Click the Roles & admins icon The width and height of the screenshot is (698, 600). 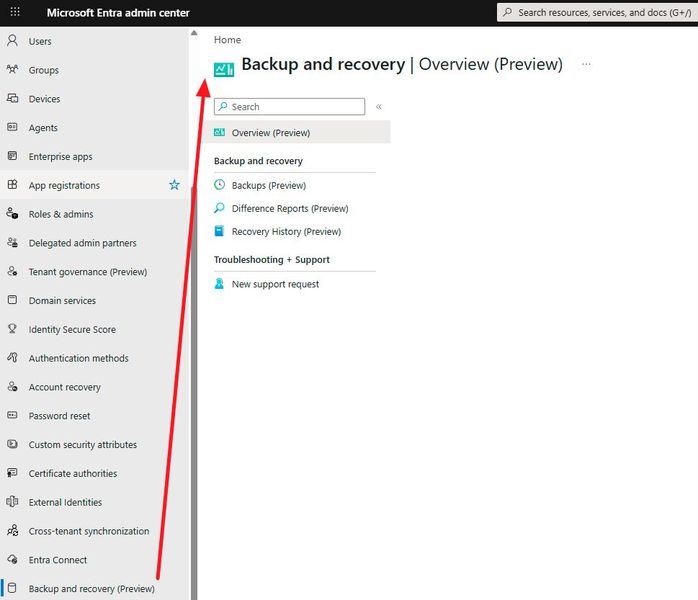[12, 214]
